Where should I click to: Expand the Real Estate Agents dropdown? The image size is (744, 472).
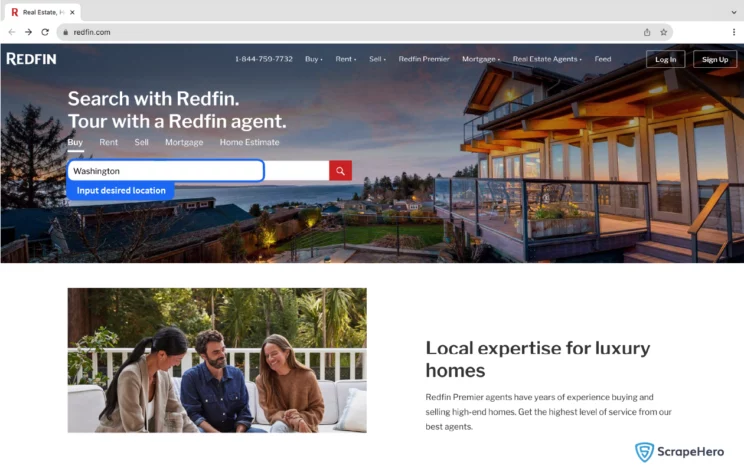point(547,59)
